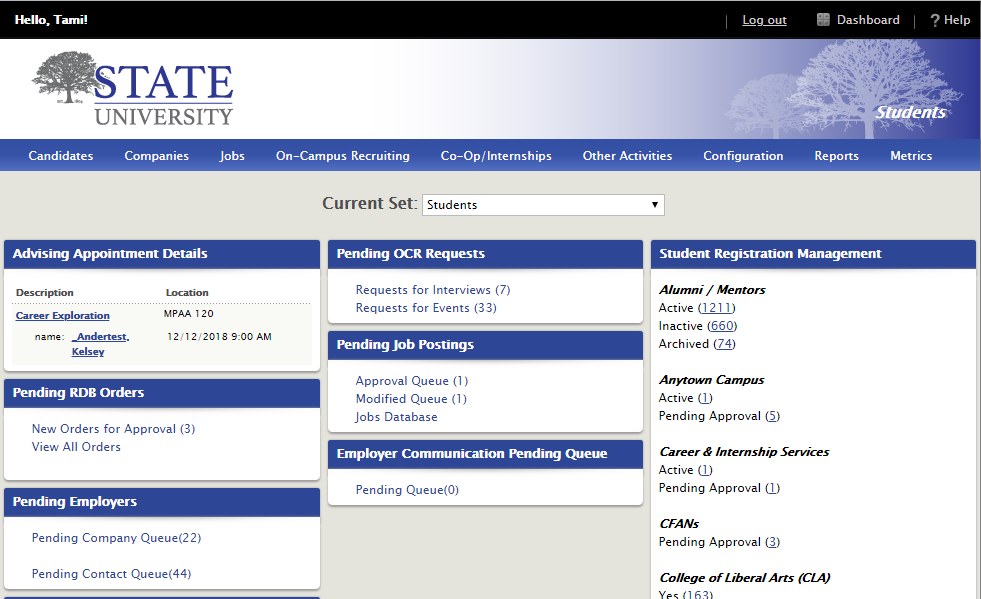
Task: Click the Pending RDB Orders panel header
Action: coord(162,393)
